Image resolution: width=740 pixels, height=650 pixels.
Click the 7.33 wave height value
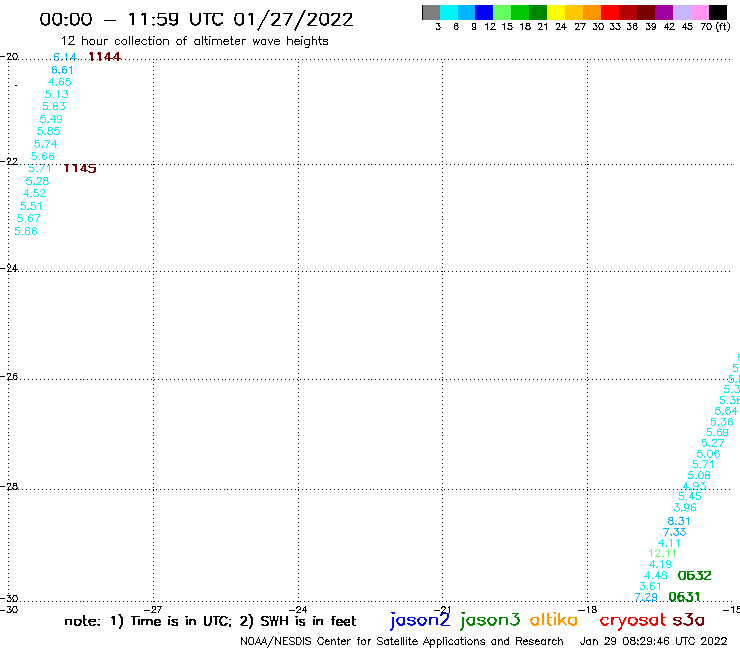point(675,532)
